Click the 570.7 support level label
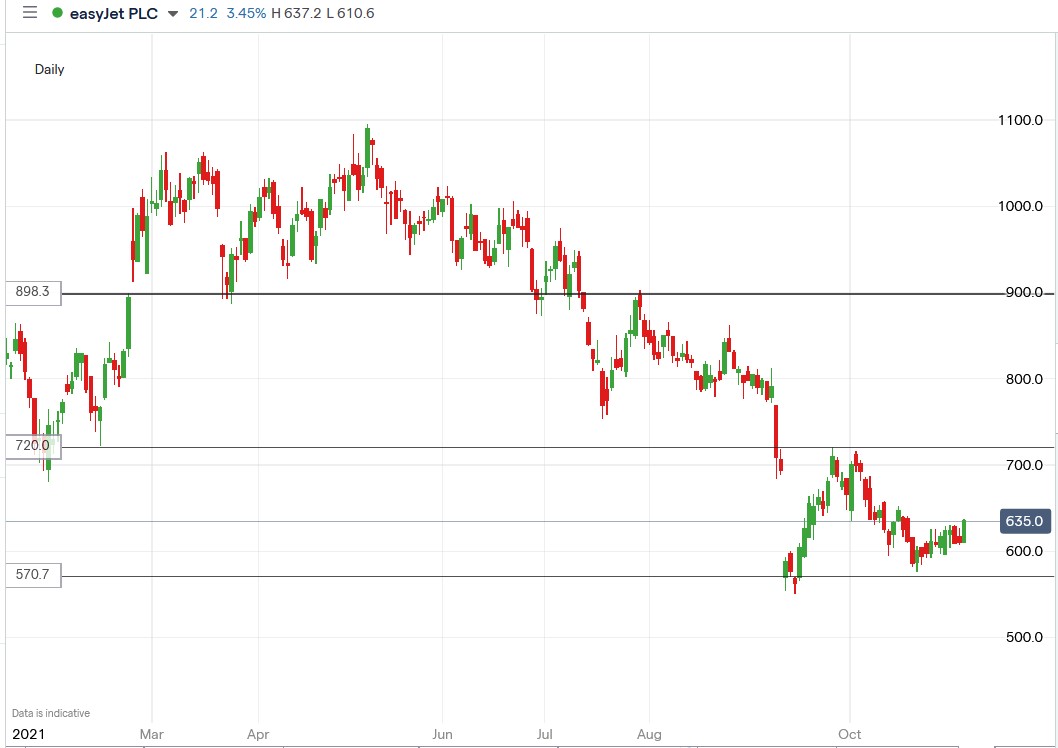Screen dimensions: 1058x748 [31, 574]
